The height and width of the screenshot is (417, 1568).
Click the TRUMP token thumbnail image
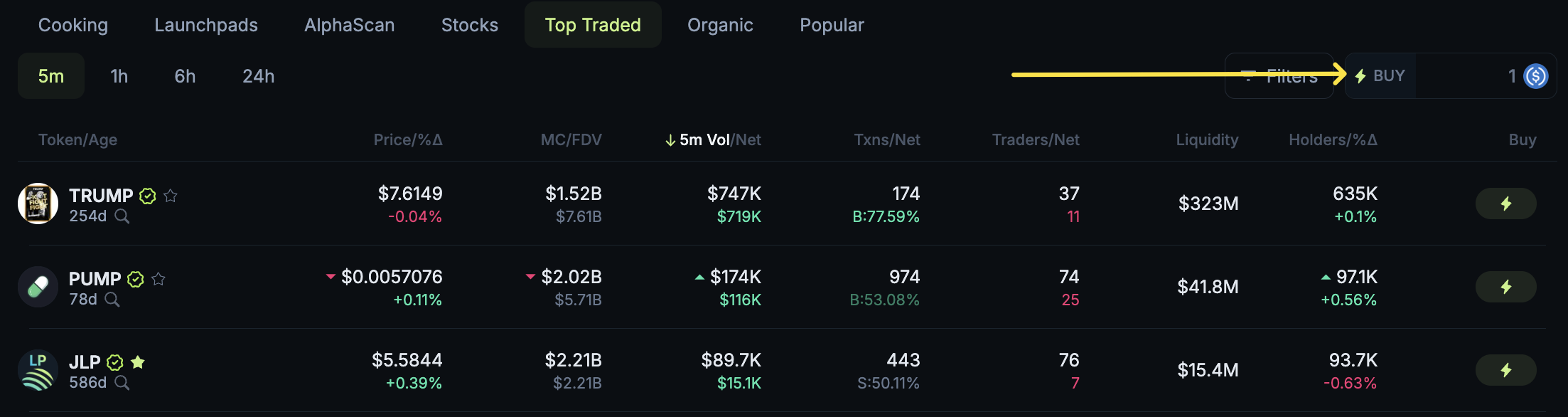point(39,204)
